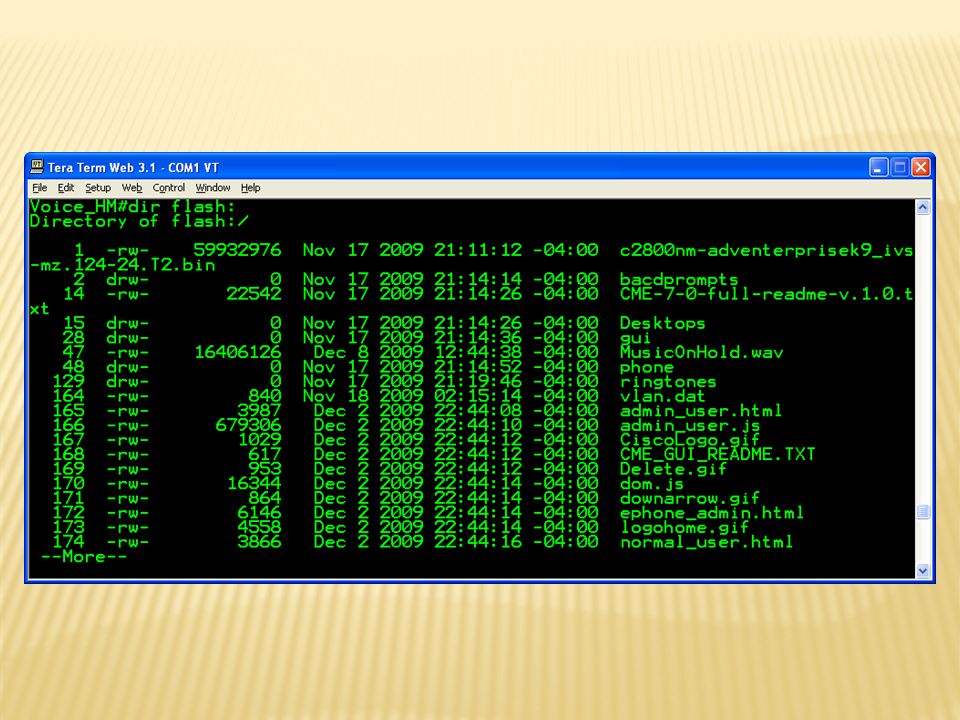
Task: Click the Tera Term icon in title bar
Action: click(37, 167)
